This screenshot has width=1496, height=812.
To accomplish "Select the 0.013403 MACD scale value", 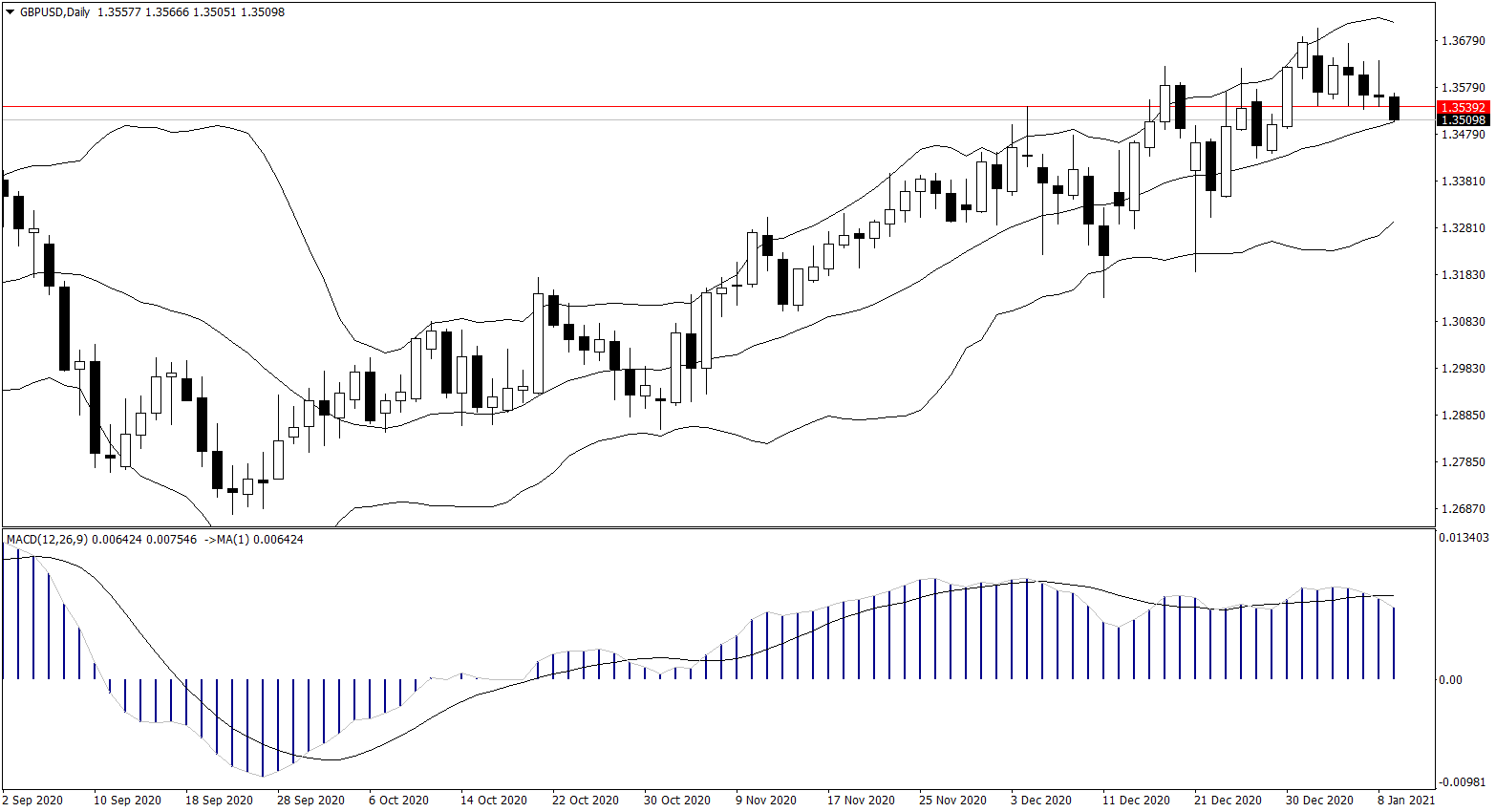I will 1464,538.
